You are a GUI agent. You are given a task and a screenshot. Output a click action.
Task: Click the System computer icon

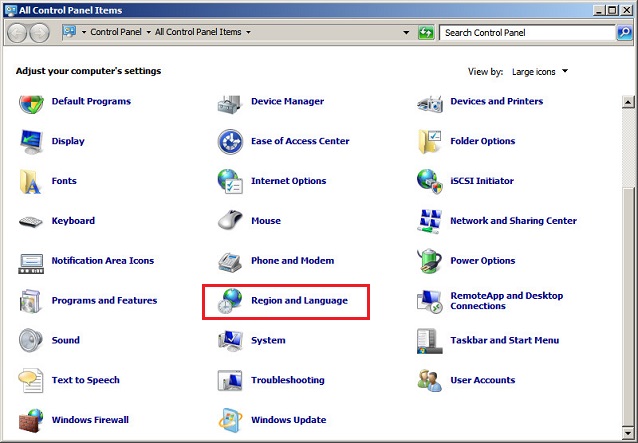click(230, 341)
